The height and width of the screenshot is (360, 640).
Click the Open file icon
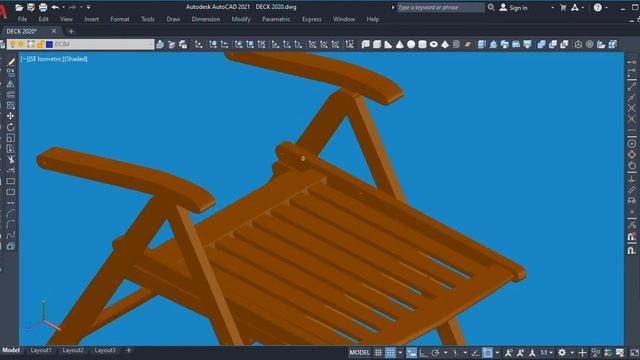(x=19, y=7)
